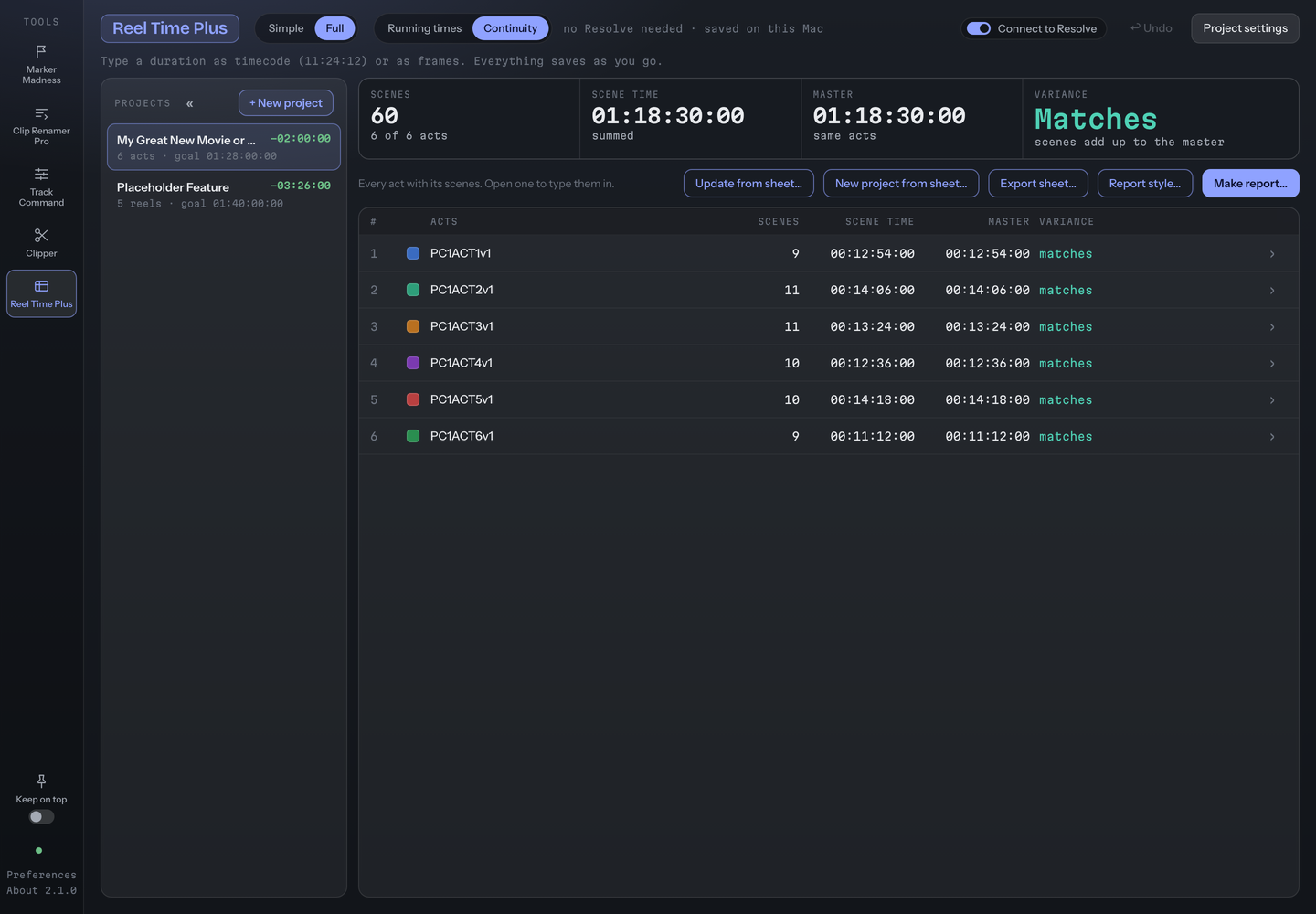Click the master total 01:18:30:00 under MASTER
1316x914 pixels.
(x=889, y=116)
